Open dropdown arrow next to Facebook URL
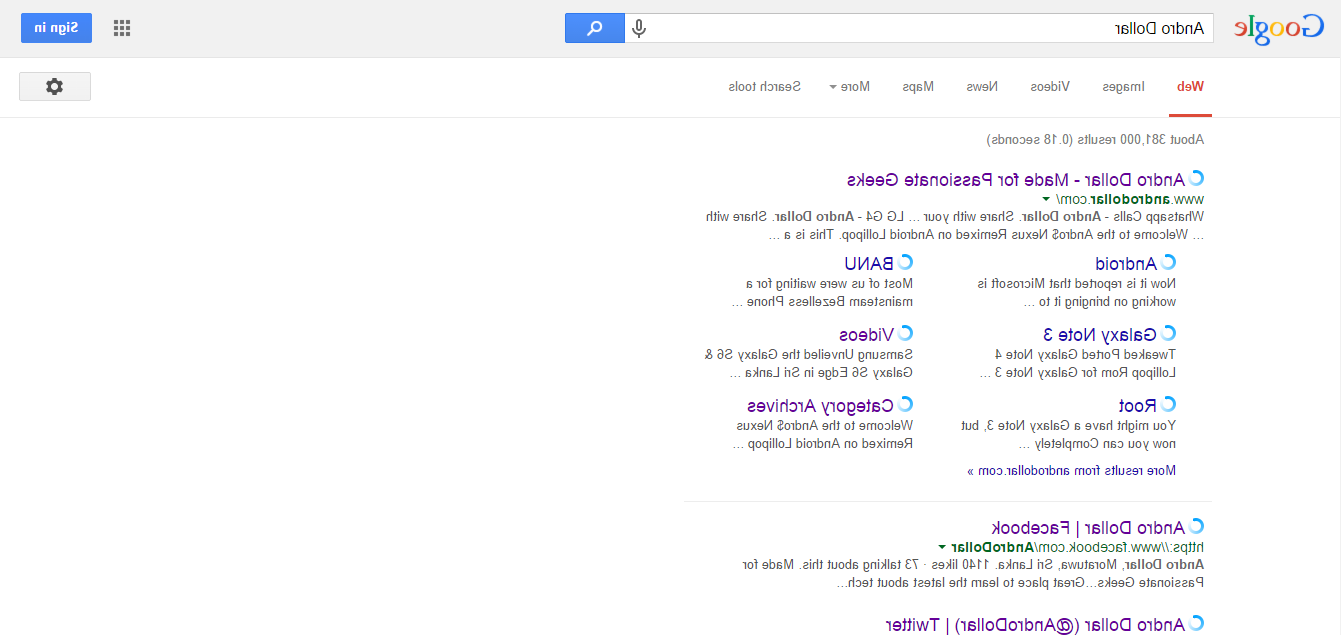The image size is (1341, 635). (942, 547)
